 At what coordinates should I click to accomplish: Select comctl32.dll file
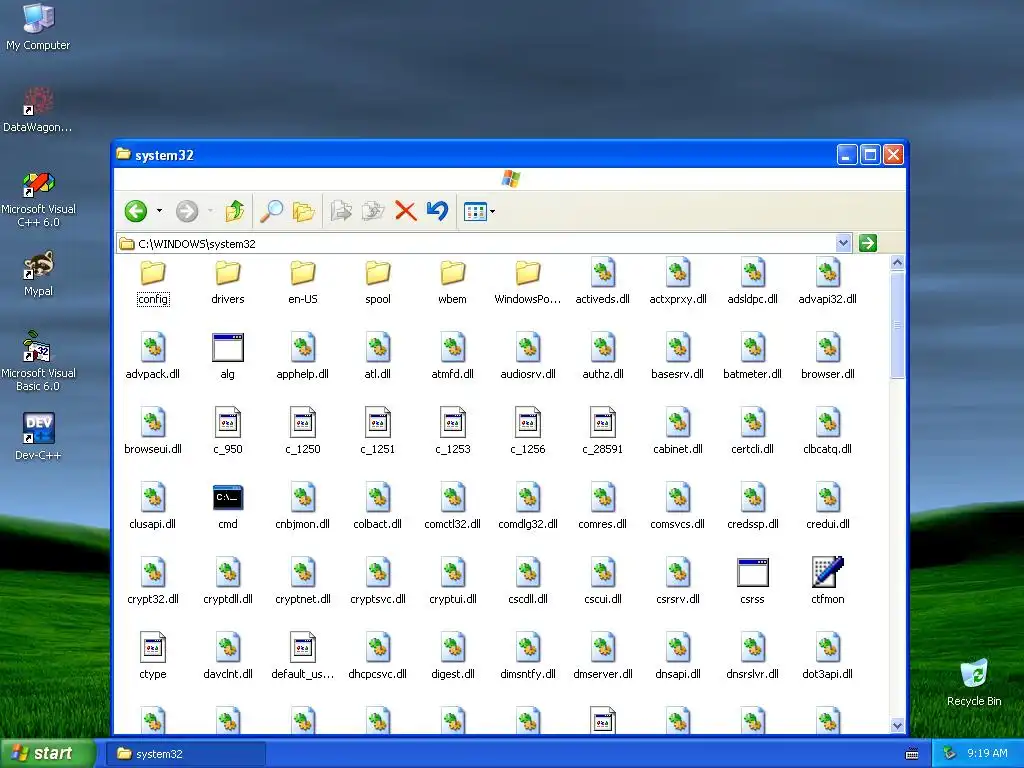tap(453, 507)
